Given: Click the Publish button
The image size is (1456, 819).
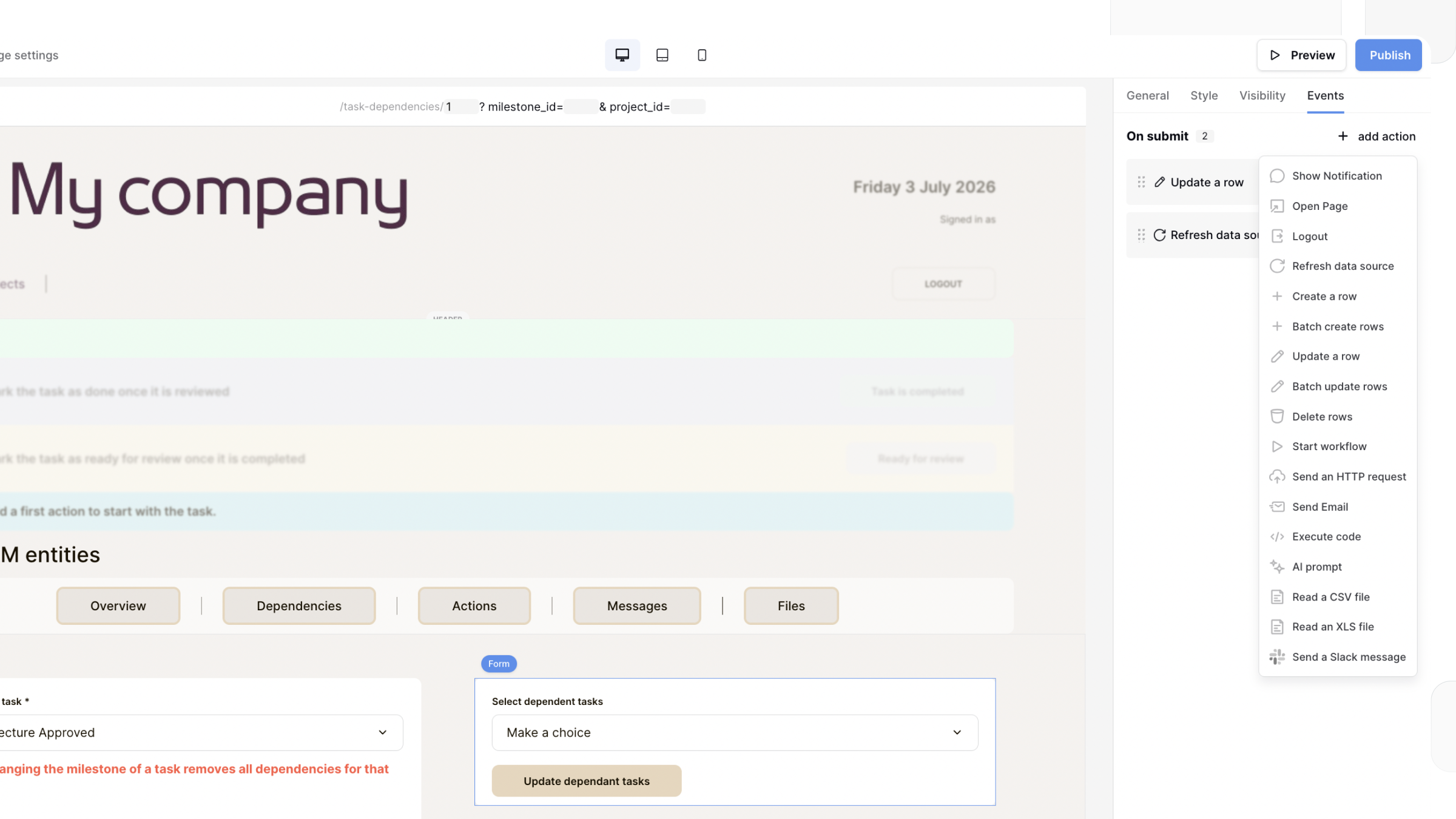Looking at the screenshot, I should [1389, 55].
